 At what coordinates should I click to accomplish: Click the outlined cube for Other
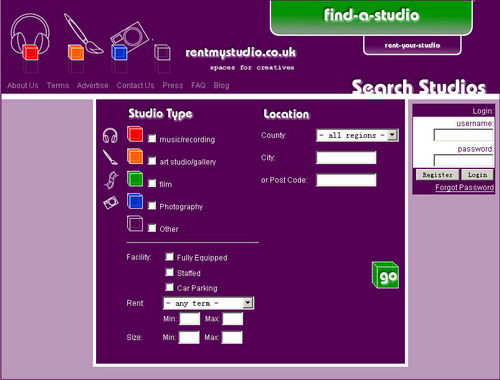[135, 223]
